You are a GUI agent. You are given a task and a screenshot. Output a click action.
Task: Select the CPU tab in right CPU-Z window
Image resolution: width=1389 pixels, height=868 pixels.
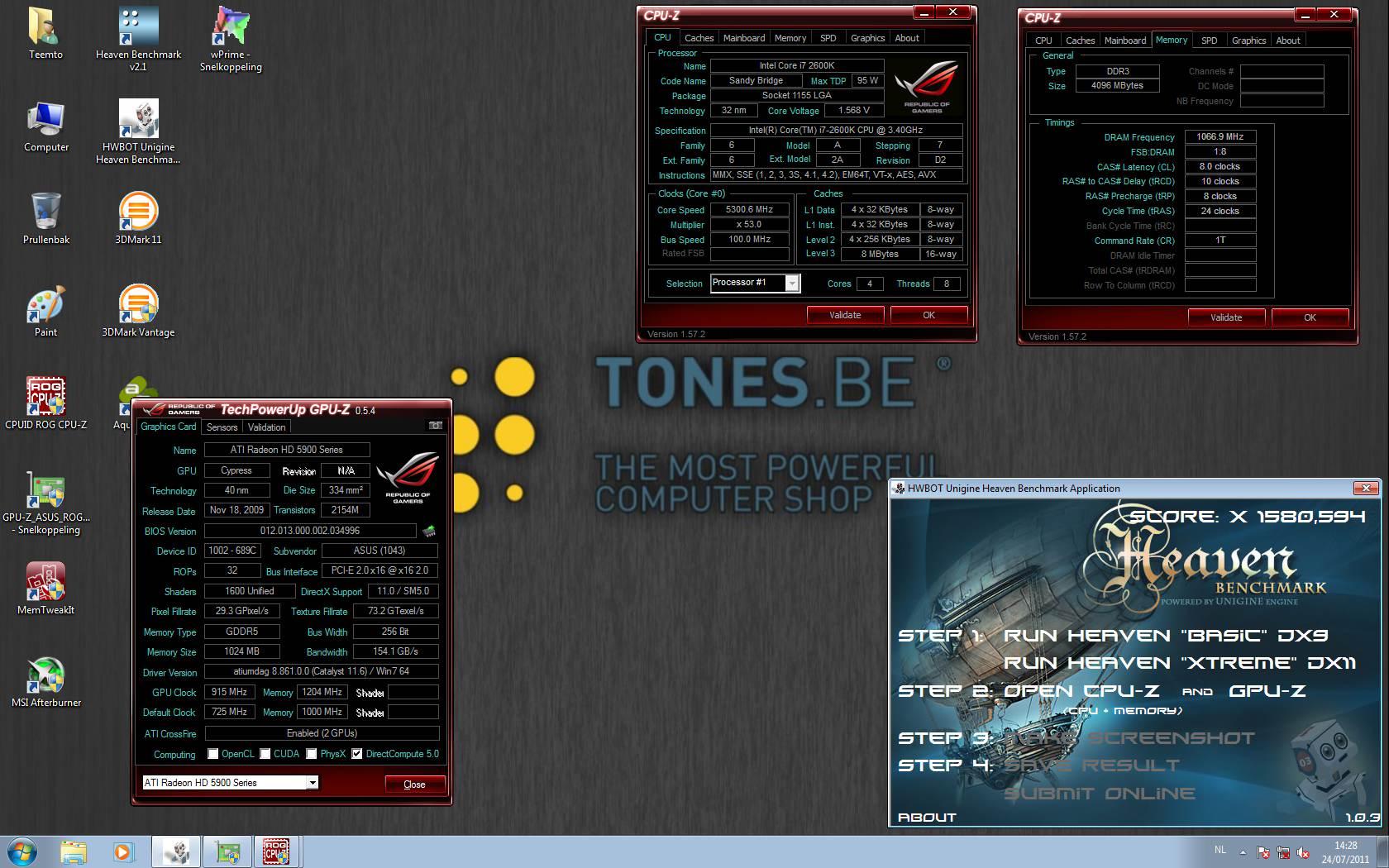click(1043, 41)
